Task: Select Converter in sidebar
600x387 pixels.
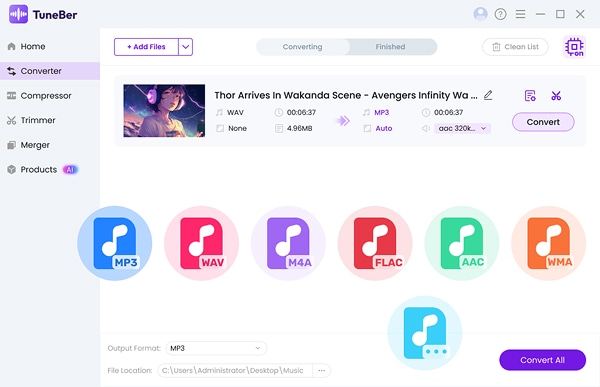Action: [x=50, y=71]
